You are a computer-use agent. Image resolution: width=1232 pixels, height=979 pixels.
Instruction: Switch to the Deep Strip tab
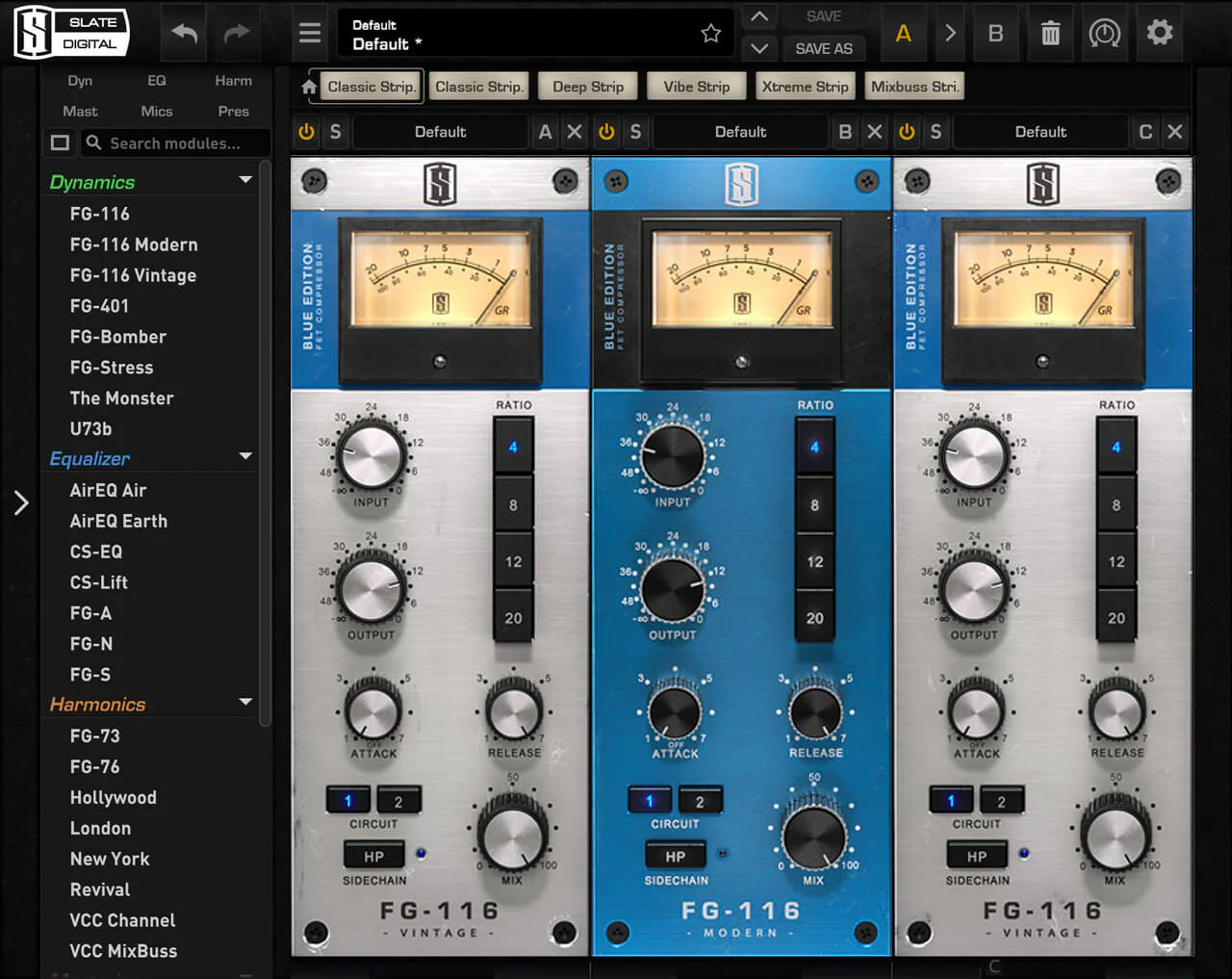click(x=588, y=87)
